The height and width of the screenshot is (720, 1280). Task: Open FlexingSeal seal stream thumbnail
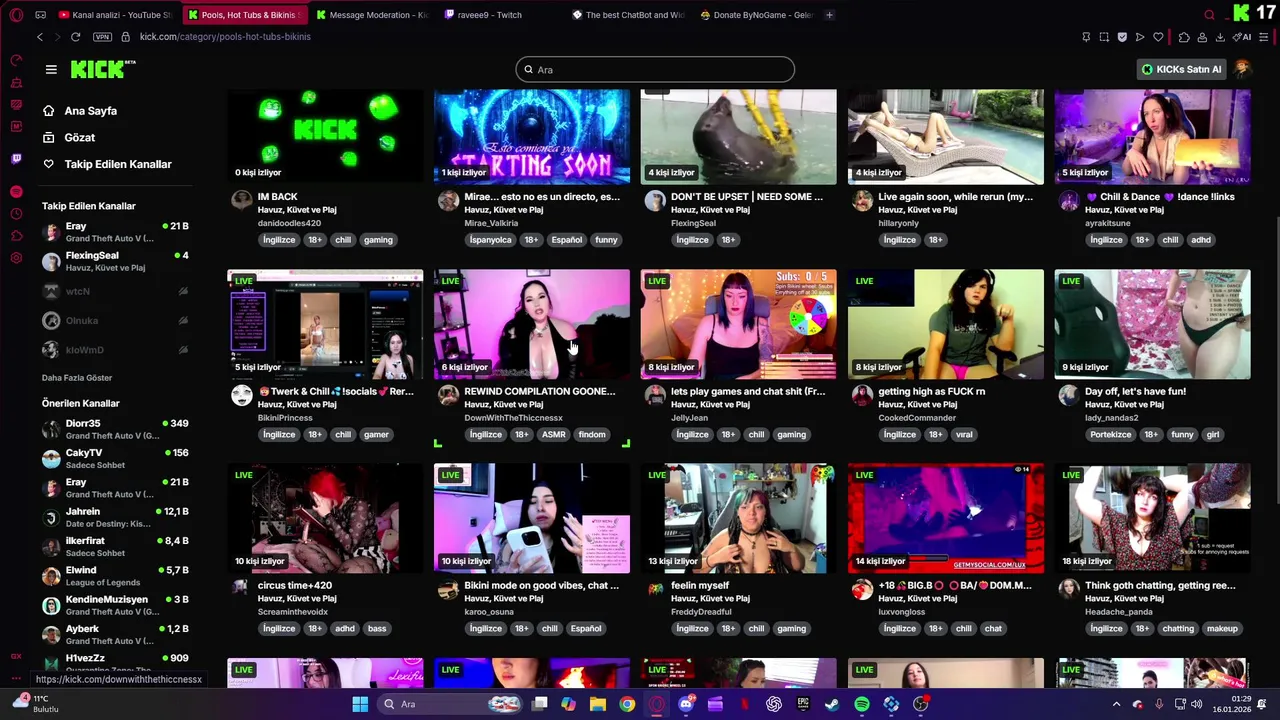(738, 137)
